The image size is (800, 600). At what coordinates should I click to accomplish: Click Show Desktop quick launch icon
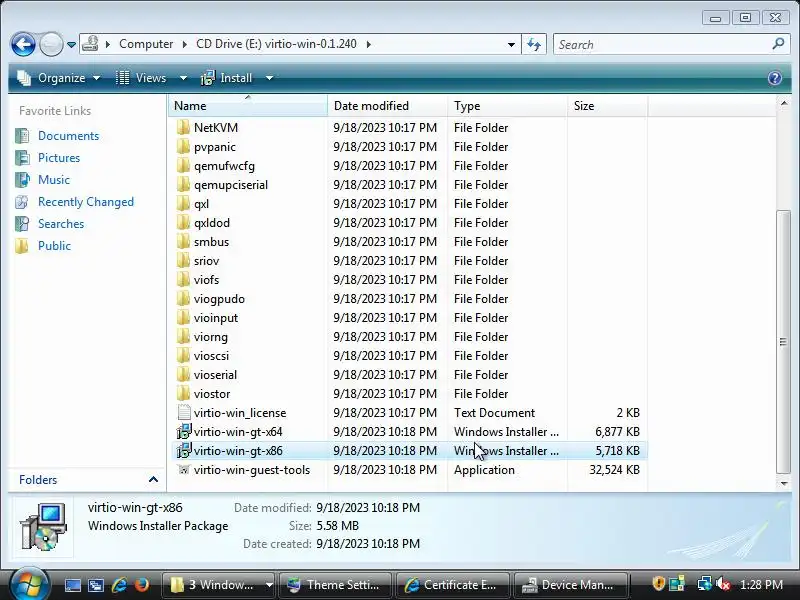click(x=72, y=585)
